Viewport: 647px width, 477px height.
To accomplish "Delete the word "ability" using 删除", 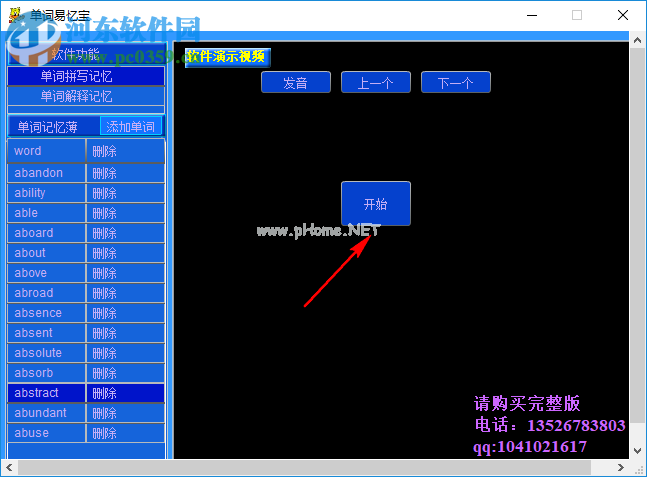I will (124, 193).
